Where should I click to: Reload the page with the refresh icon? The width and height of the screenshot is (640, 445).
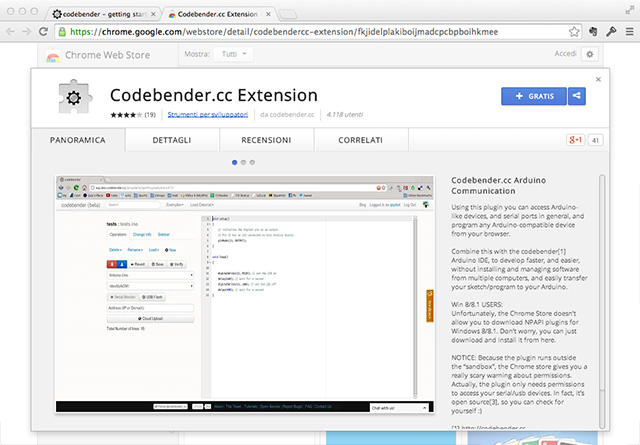[43, 31]
